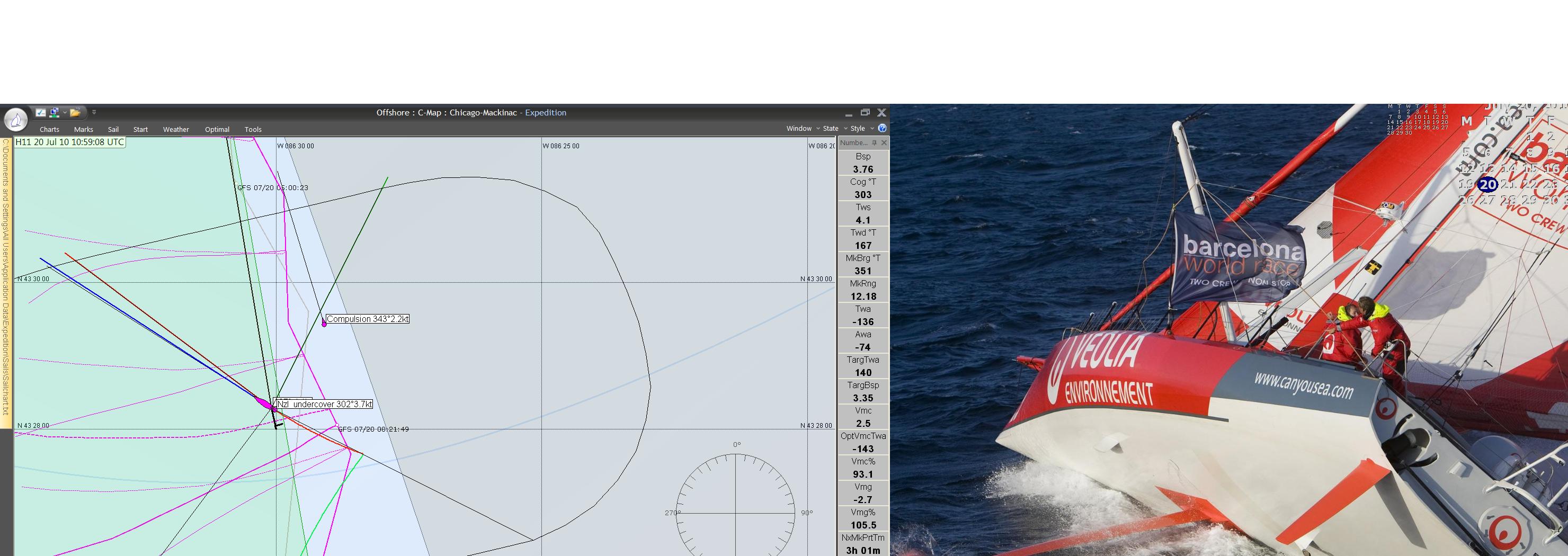Click the Awa label
Screen dimensions: 1568x556
click(863, 335)
